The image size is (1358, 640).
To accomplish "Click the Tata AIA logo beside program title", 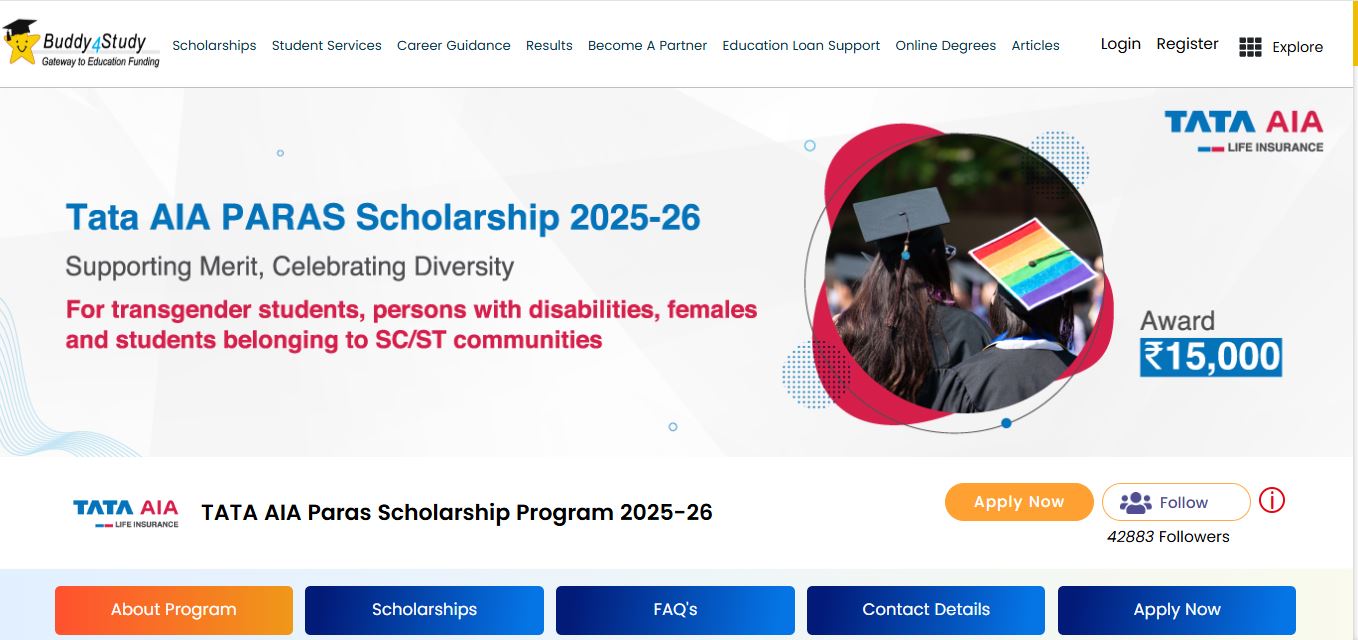I will (126, 513).
